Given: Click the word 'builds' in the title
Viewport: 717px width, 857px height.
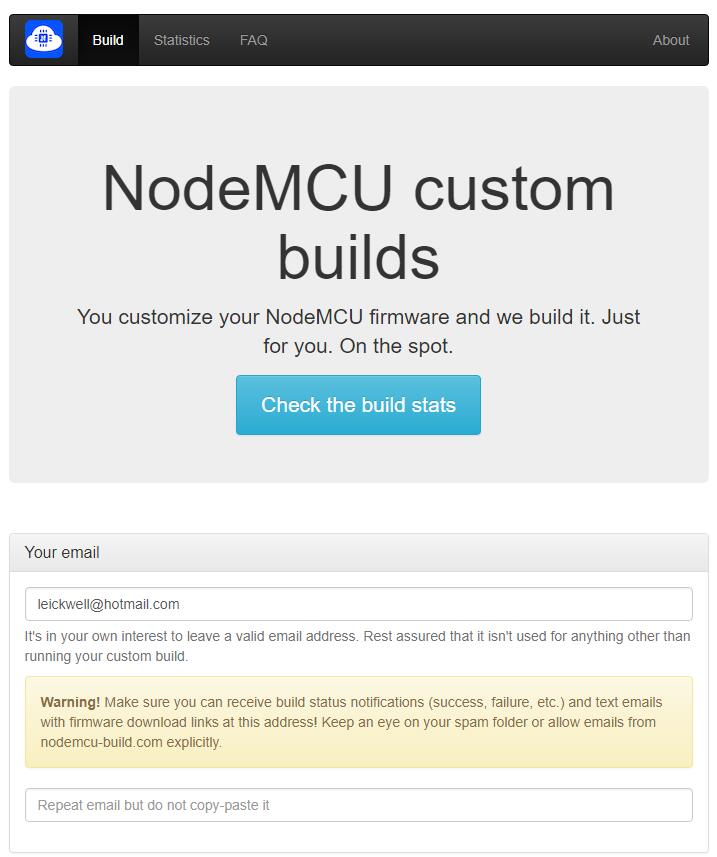Looking at the screenshot, I should pos(358,256).
